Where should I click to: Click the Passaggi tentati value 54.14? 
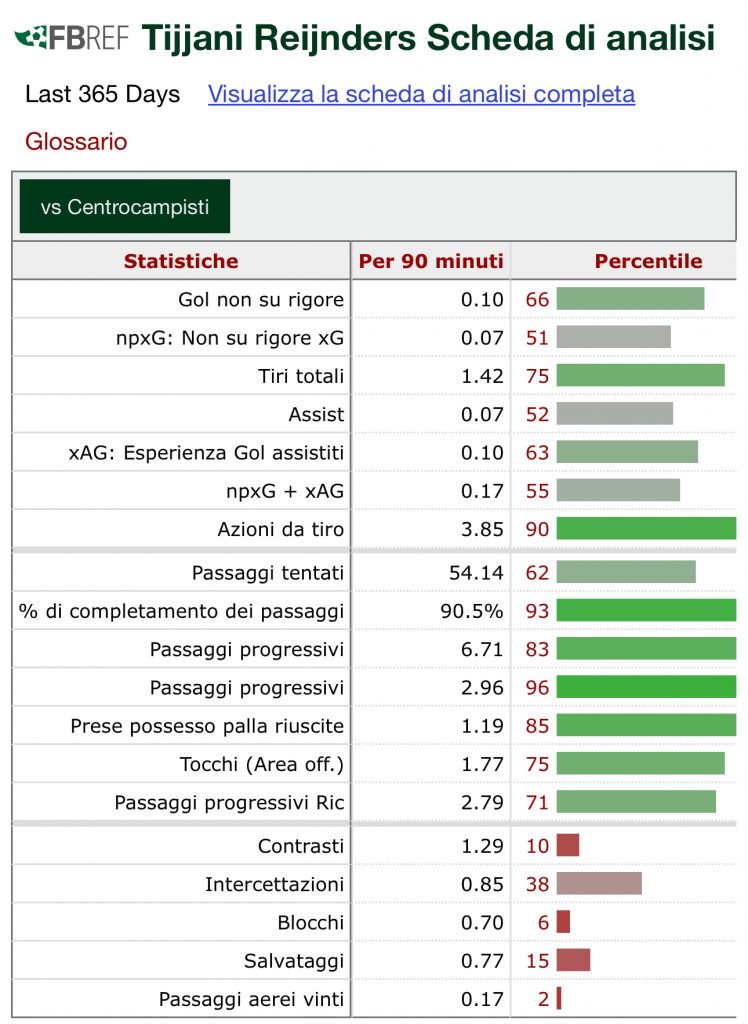tap(477, 573)
